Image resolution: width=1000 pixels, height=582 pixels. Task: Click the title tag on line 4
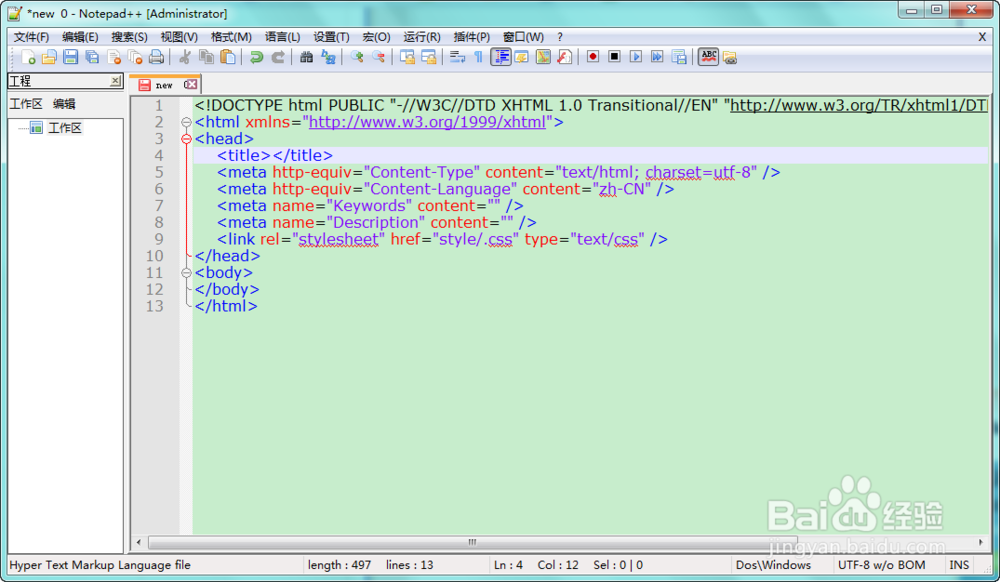click(274, 156)
